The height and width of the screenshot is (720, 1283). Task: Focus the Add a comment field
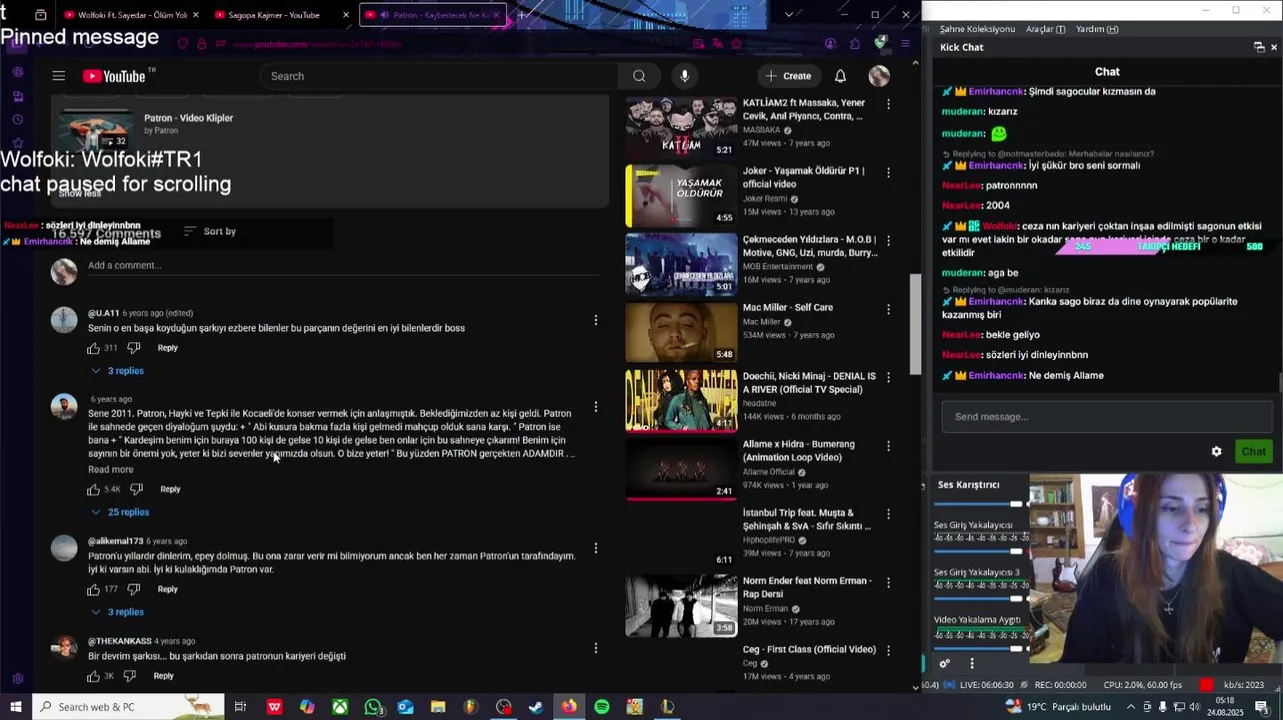342,266
